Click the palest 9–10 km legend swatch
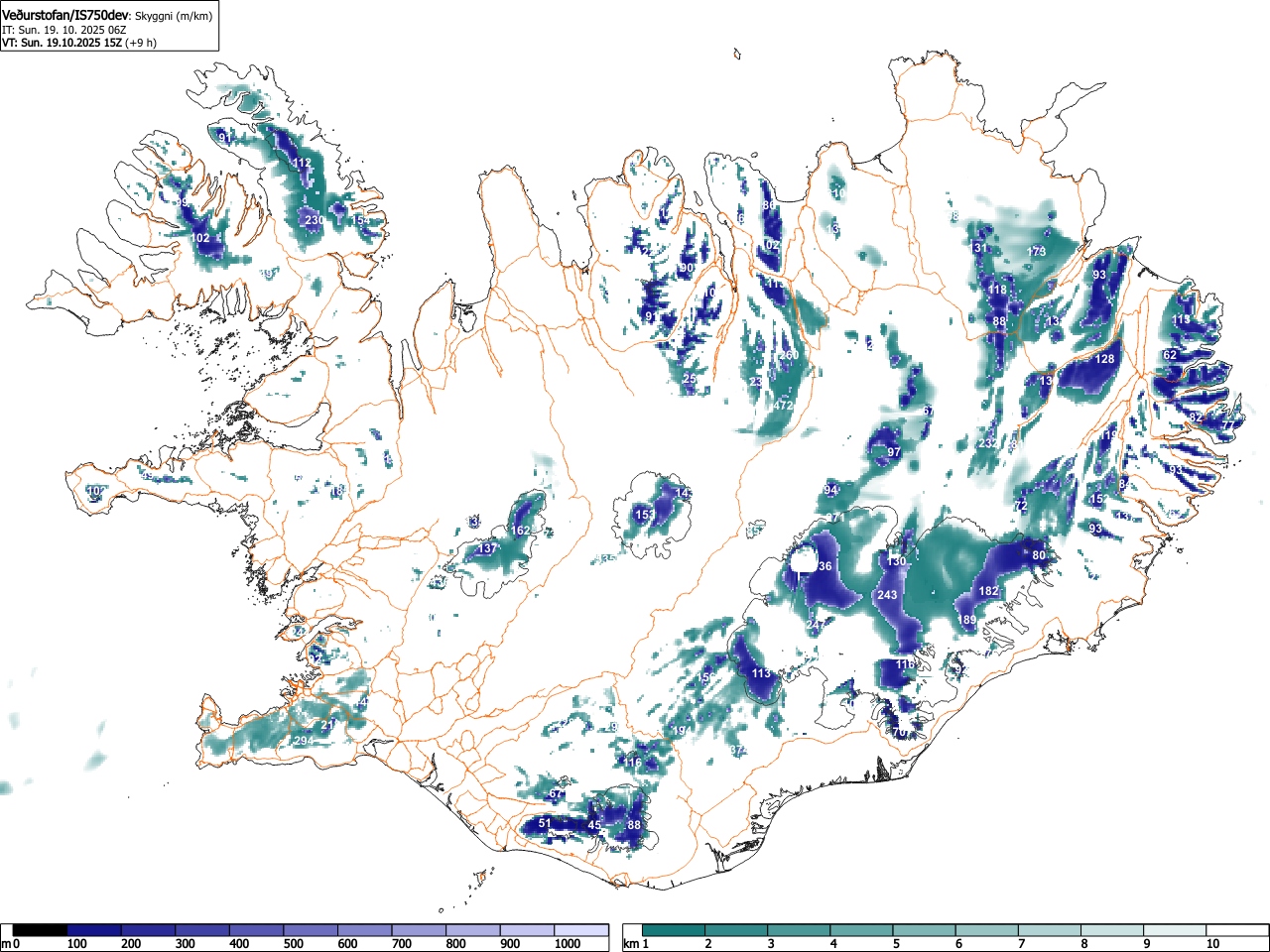The height and width of the screenshot is (952, 1270). (x=1176, y=930)
